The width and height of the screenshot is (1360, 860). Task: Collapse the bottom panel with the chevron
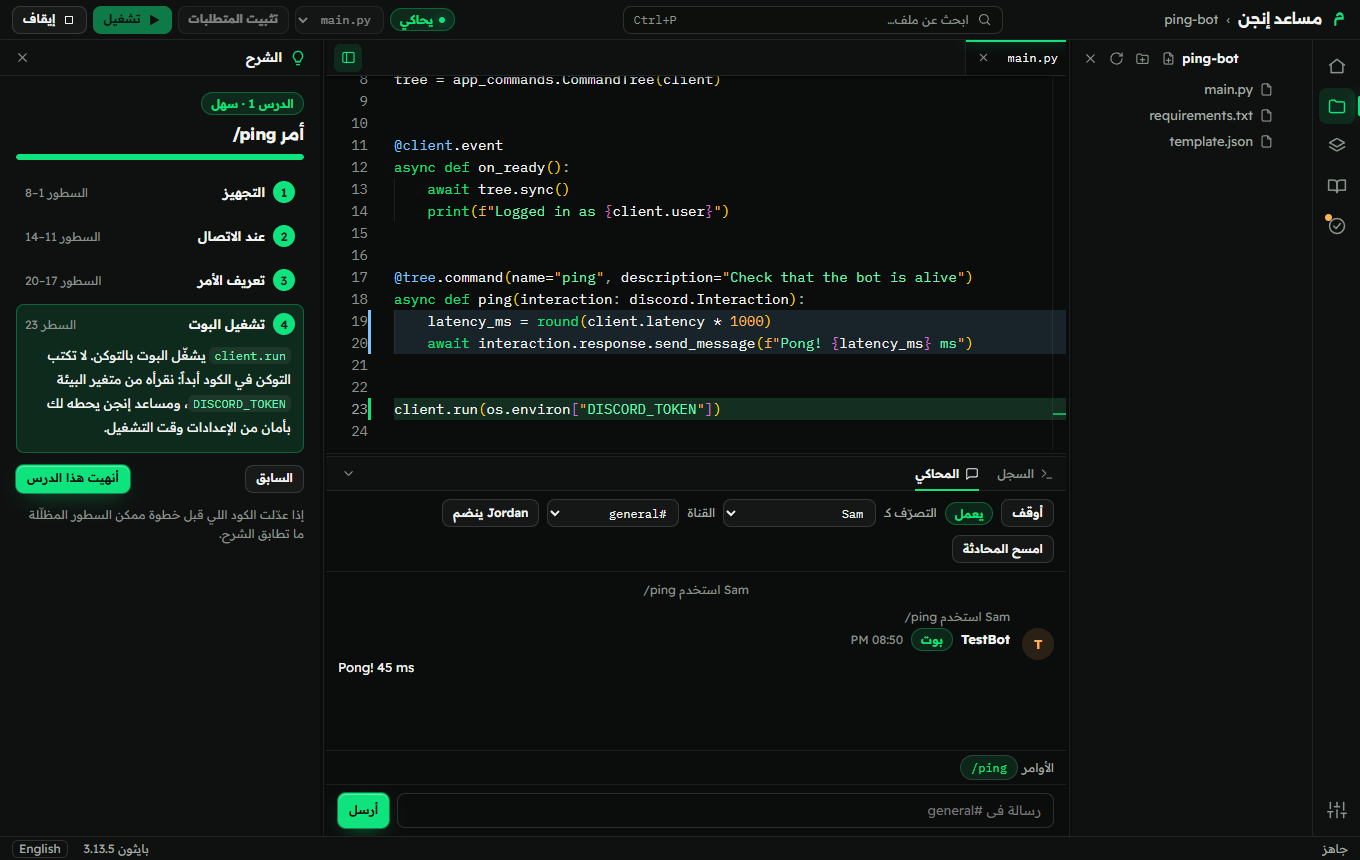(348, 473)
